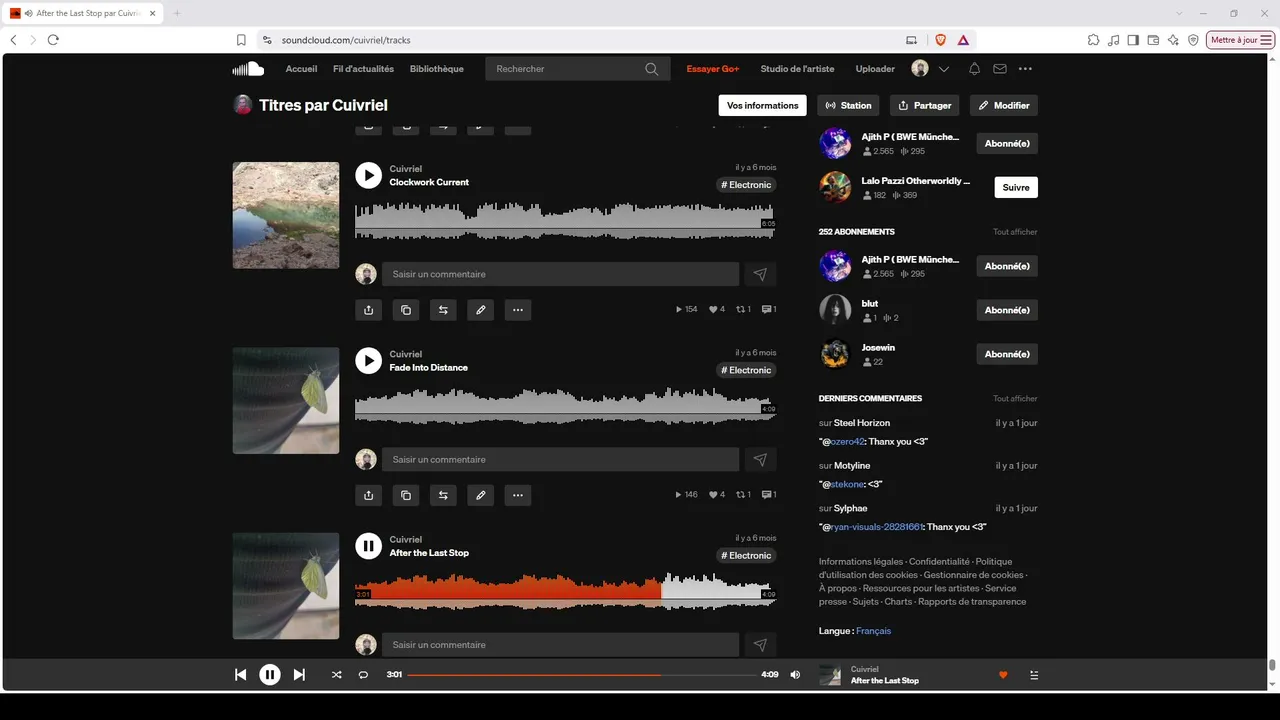Open the Brave Shields icon
Screen dimensions: 1280x720
point(940,40)
